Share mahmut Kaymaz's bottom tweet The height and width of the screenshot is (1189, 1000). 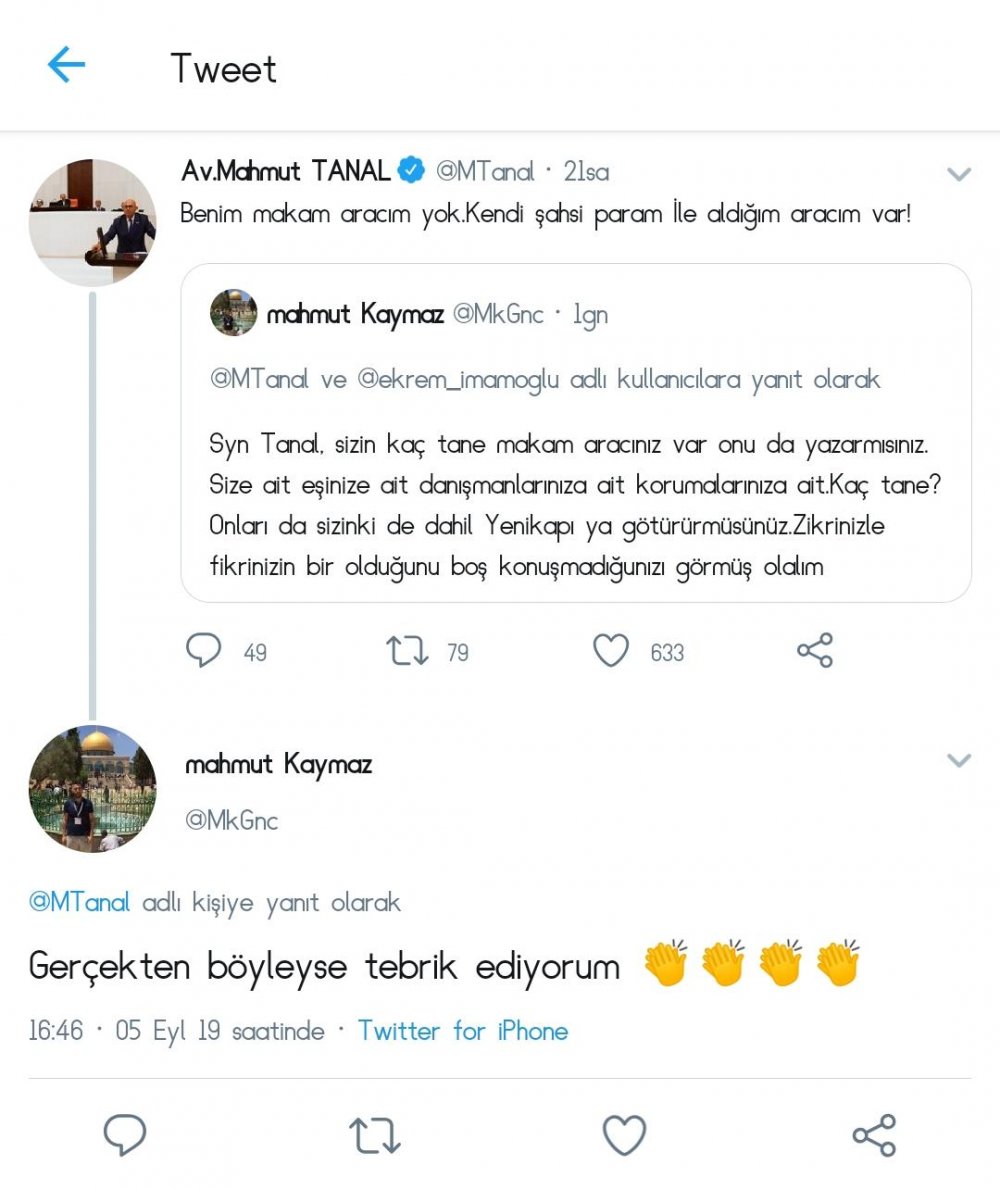874,1135
